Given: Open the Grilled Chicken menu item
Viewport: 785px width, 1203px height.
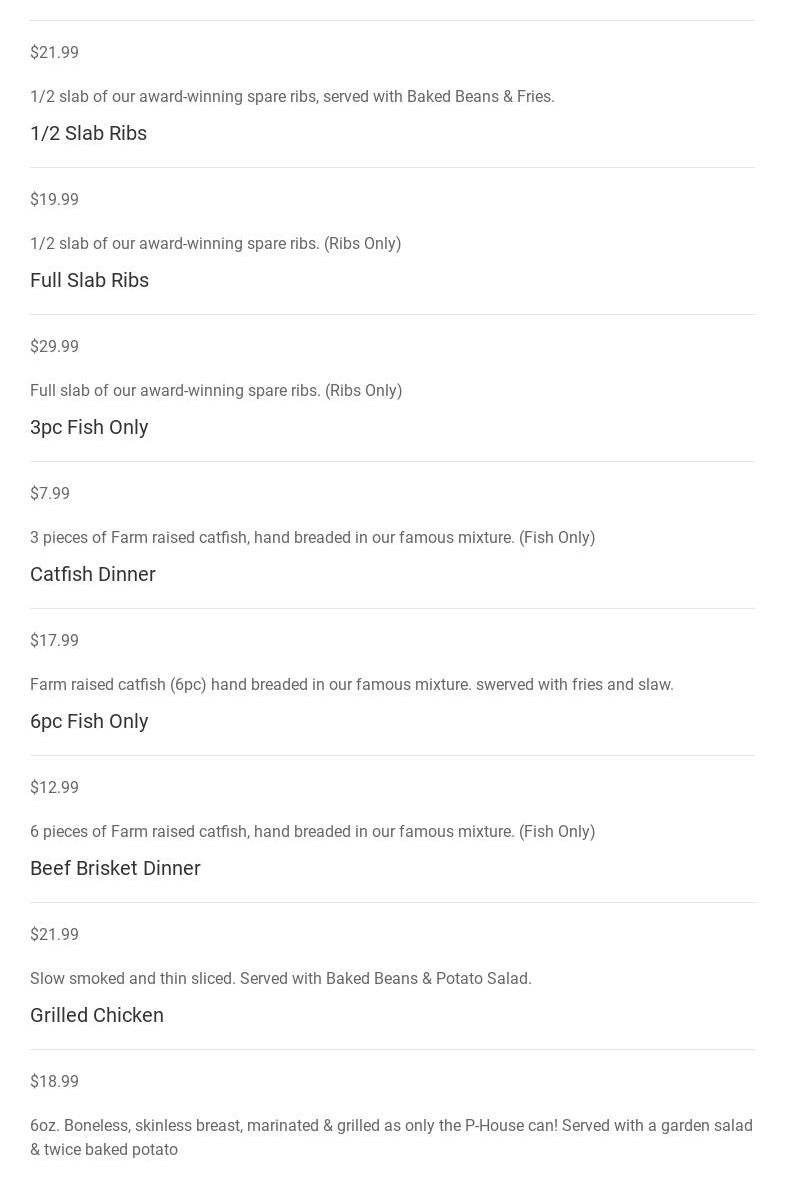Looking at the screenshot, I should tap(97, 1015).
